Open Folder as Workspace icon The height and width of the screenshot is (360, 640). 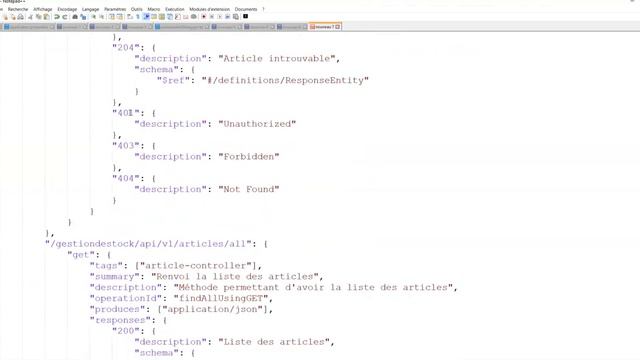tap(186, 17)
